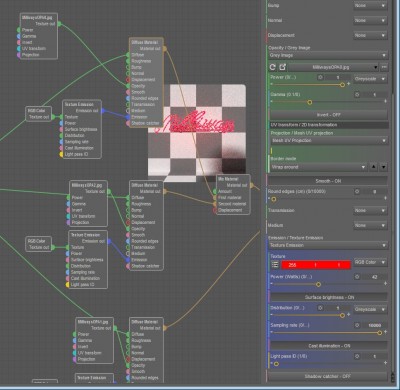Click the open-file icon beside the reload icon
The width and height of the screenshot is (400, 390).
tap(282, 67)
